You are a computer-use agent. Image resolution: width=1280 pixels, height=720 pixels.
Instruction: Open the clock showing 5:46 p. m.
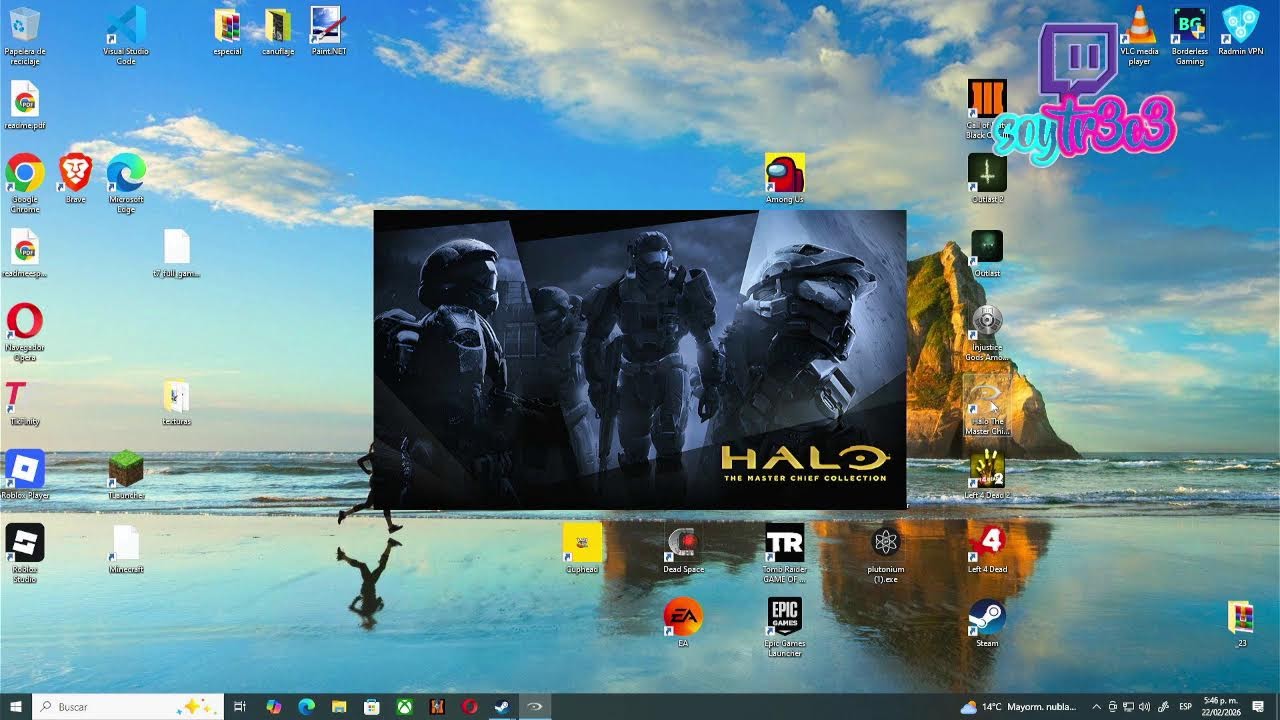coord(1219,707)
